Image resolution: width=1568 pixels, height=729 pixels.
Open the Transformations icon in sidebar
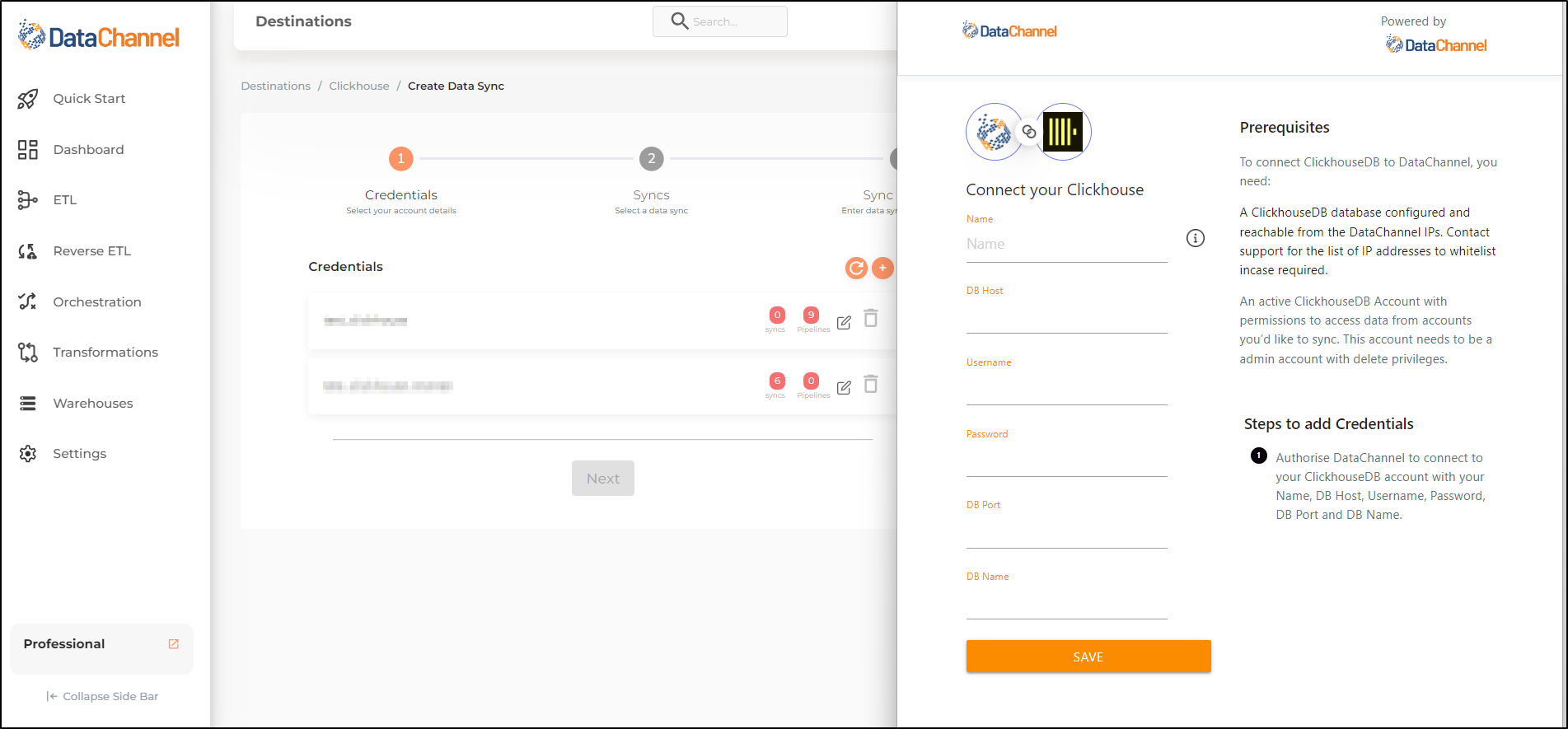pos(28,353)
